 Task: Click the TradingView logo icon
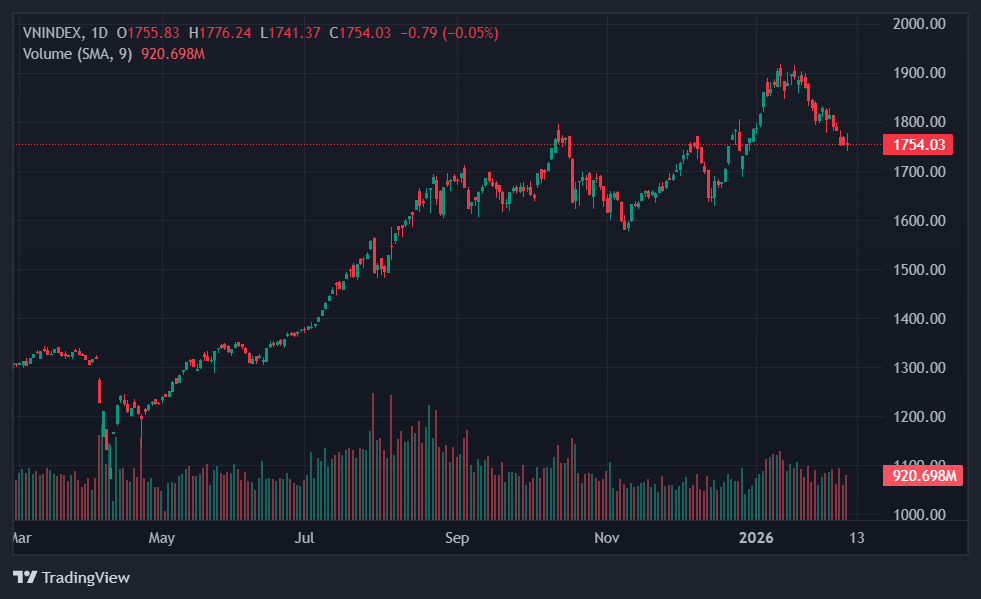[25, 578]
